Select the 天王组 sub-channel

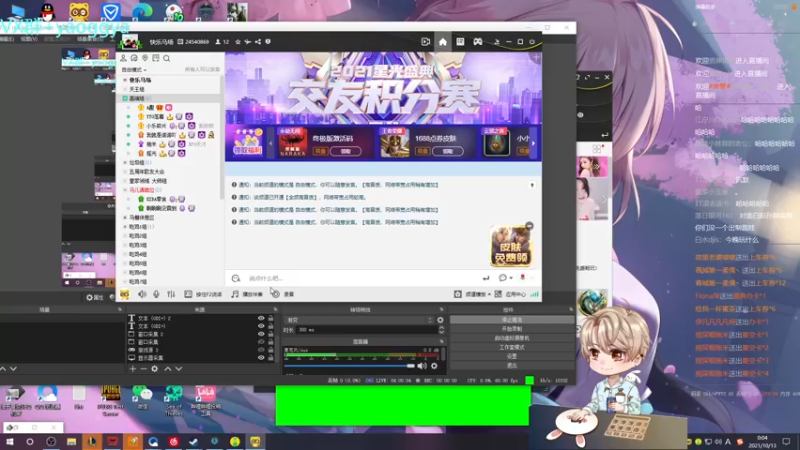pos(137,89)
